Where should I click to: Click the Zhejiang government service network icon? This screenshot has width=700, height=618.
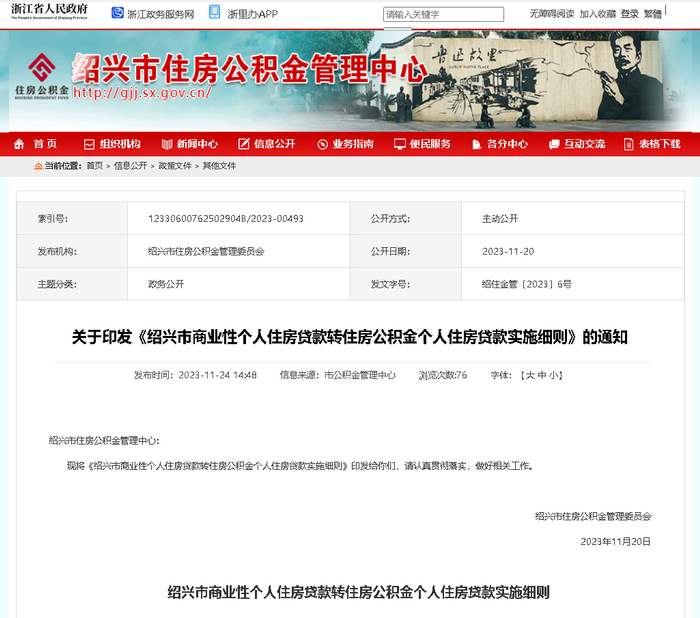[117, 13]
